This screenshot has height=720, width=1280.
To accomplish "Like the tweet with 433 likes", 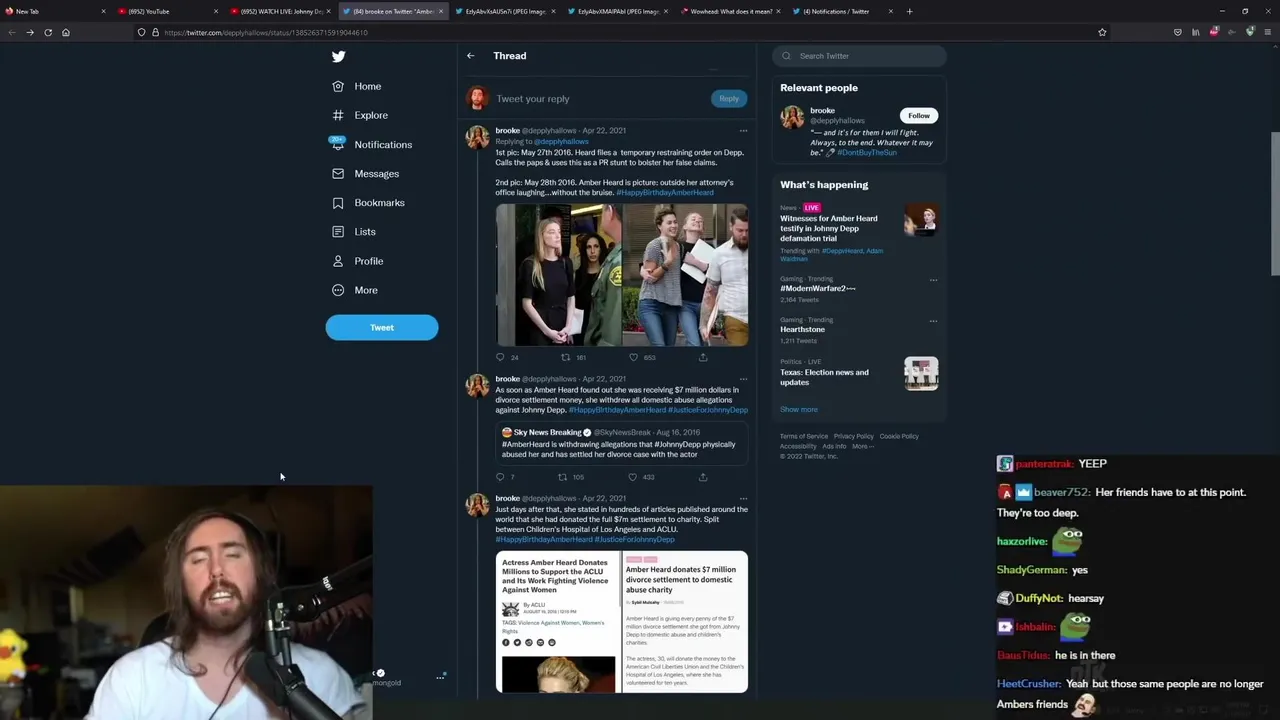I will 632,477.
